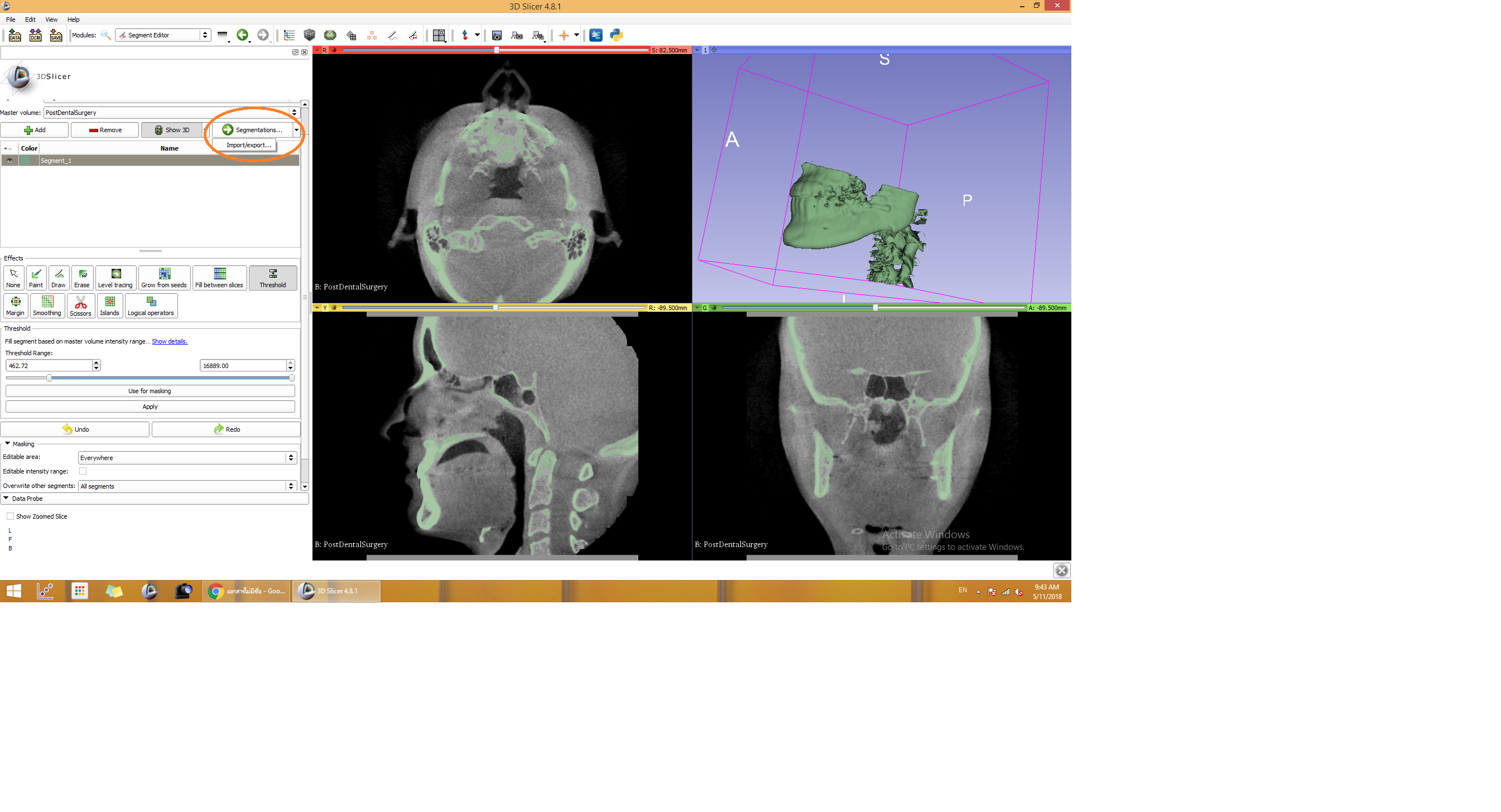Toggle the green slice view pin icon
This screenshot has height=812, width=1501.
pos(697,307)
